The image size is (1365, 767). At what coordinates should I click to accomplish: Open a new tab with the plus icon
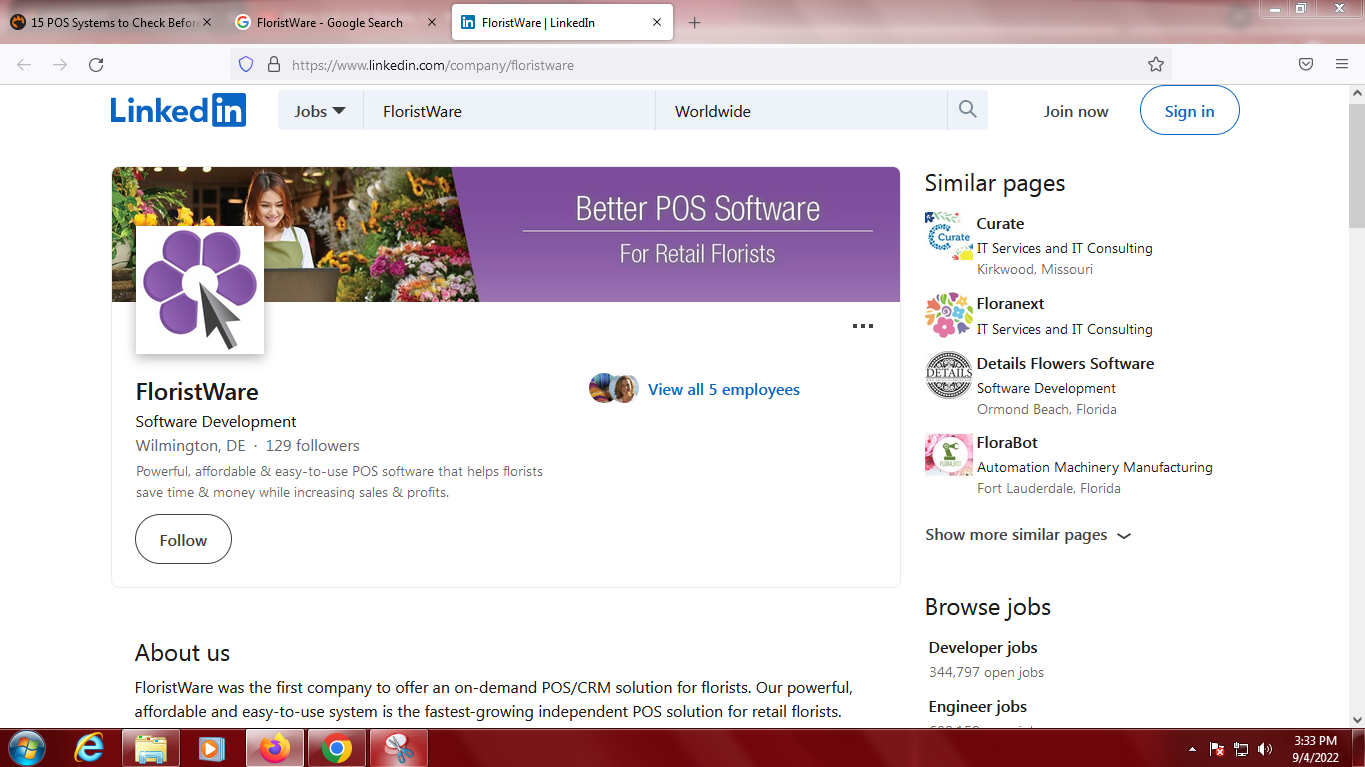pos(695,23)
